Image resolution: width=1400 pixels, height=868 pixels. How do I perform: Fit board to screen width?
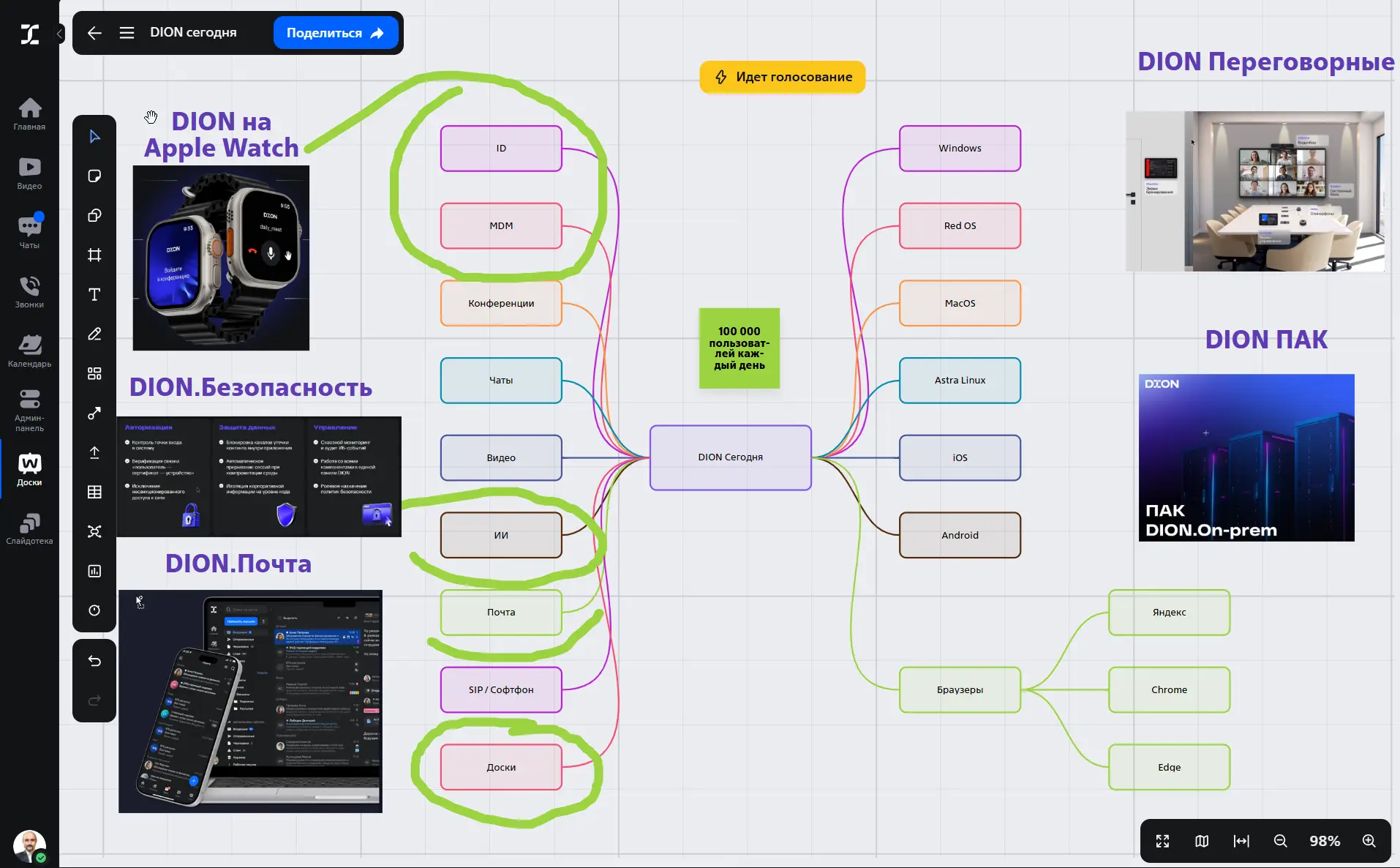pos(1241,842)
